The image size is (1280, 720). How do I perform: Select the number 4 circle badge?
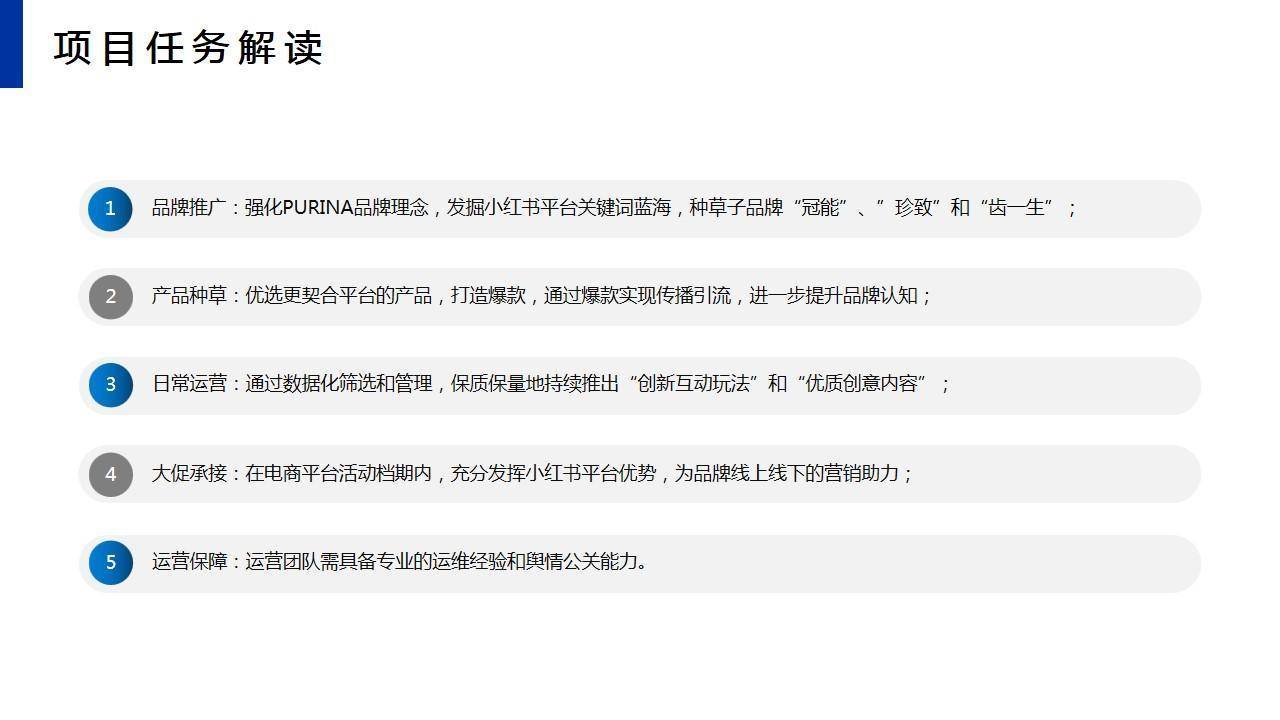click(x=110, y=474)
